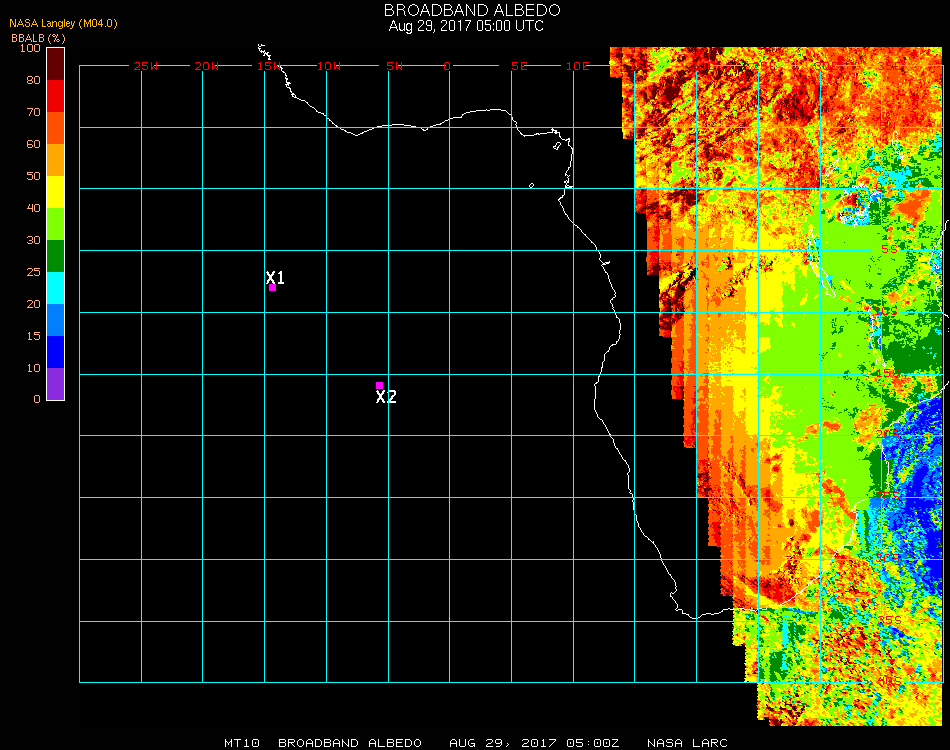This screenshot has height=750, width=950.
Task: Click the '20W' longitude label
Action: (207, 66)
